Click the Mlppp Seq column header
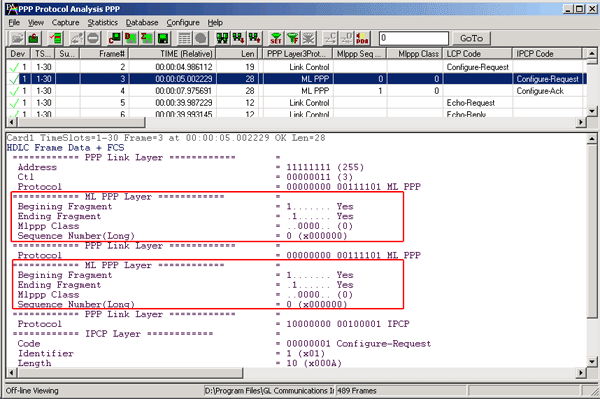Screen dimensions: 600x399 (360, 54)
